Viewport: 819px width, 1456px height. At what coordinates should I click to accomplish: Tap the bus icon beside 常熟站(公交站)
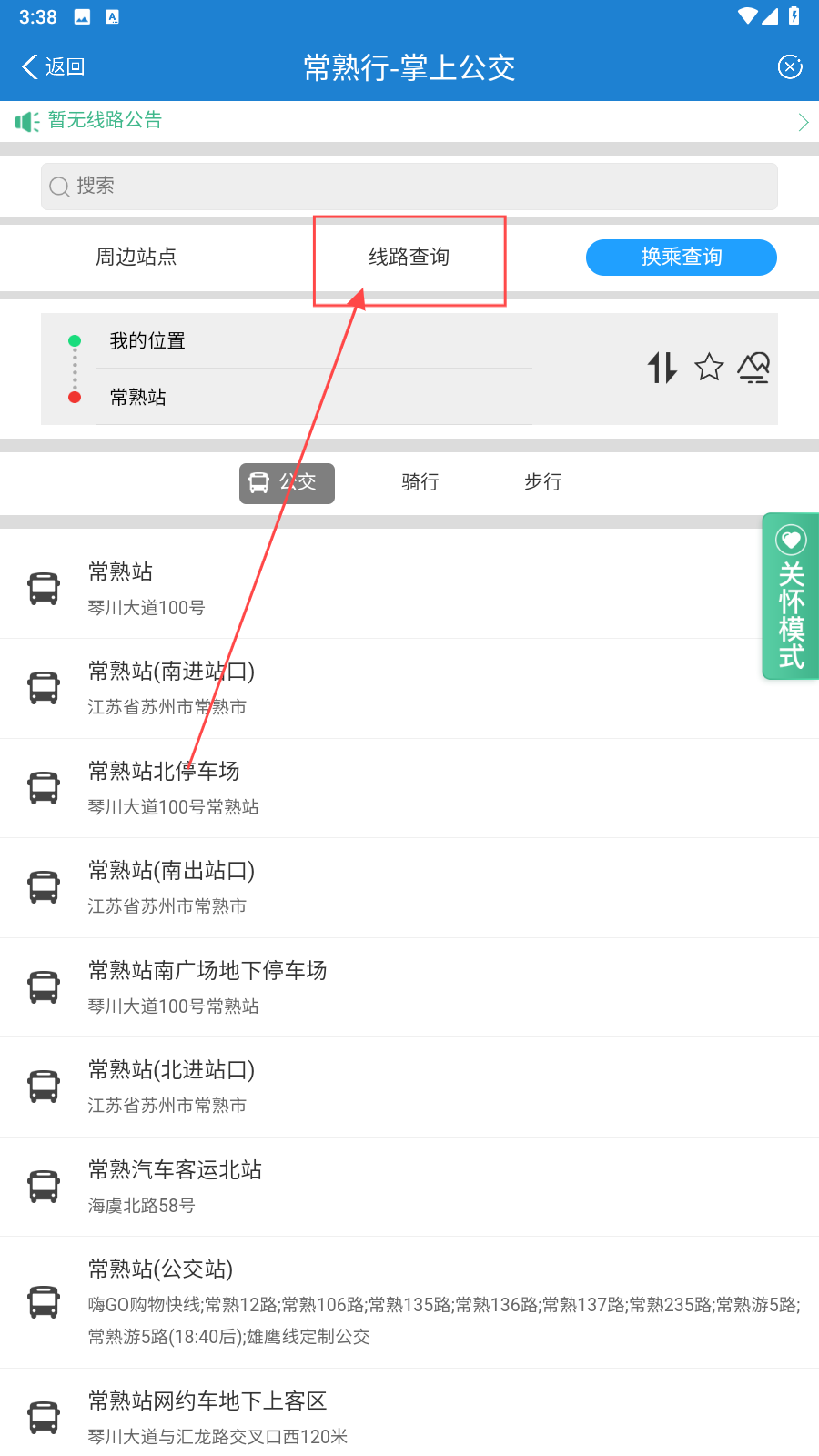click(44, 1301)
